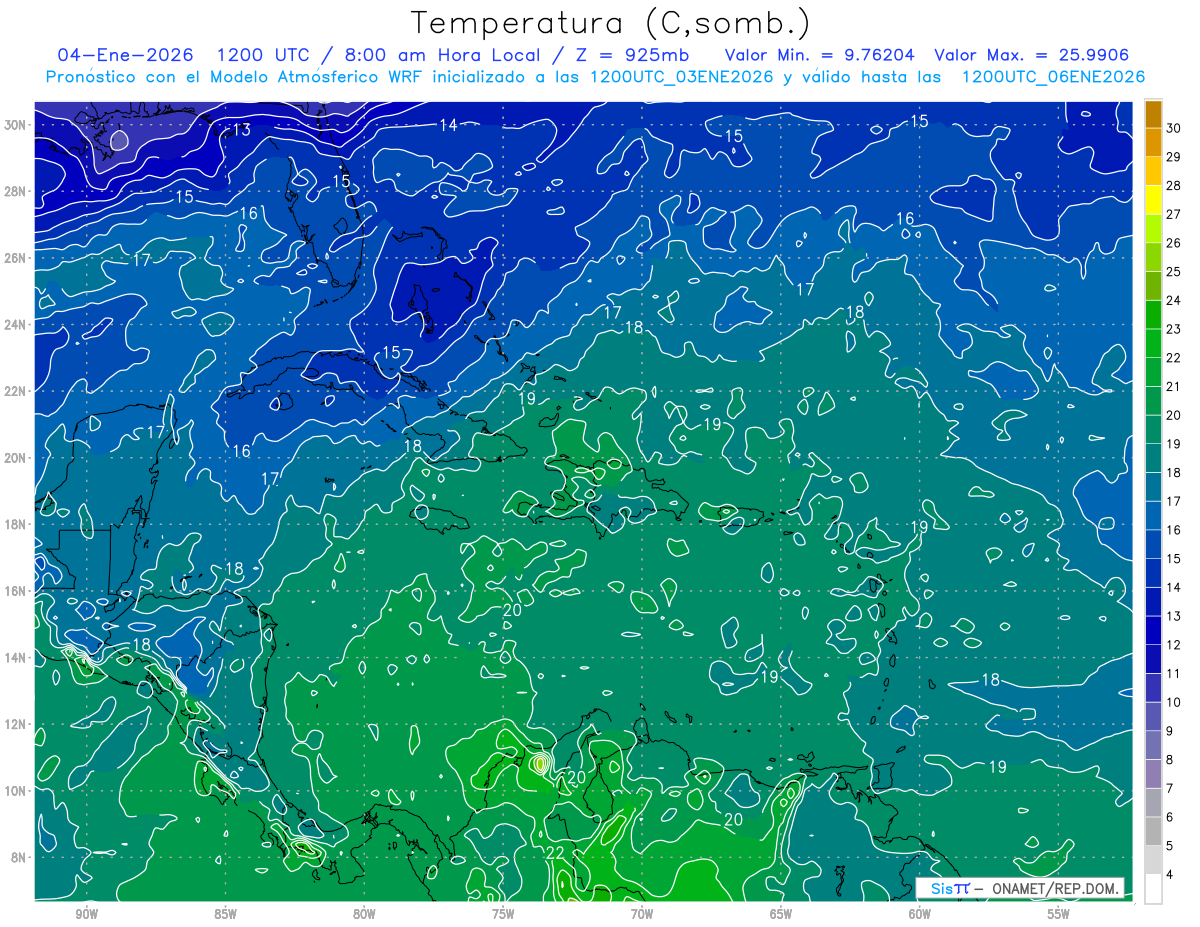Click the "14" contour label on the map
Image resolution: width=1200 pixels, height=927 pixels.
pos(448,125)
